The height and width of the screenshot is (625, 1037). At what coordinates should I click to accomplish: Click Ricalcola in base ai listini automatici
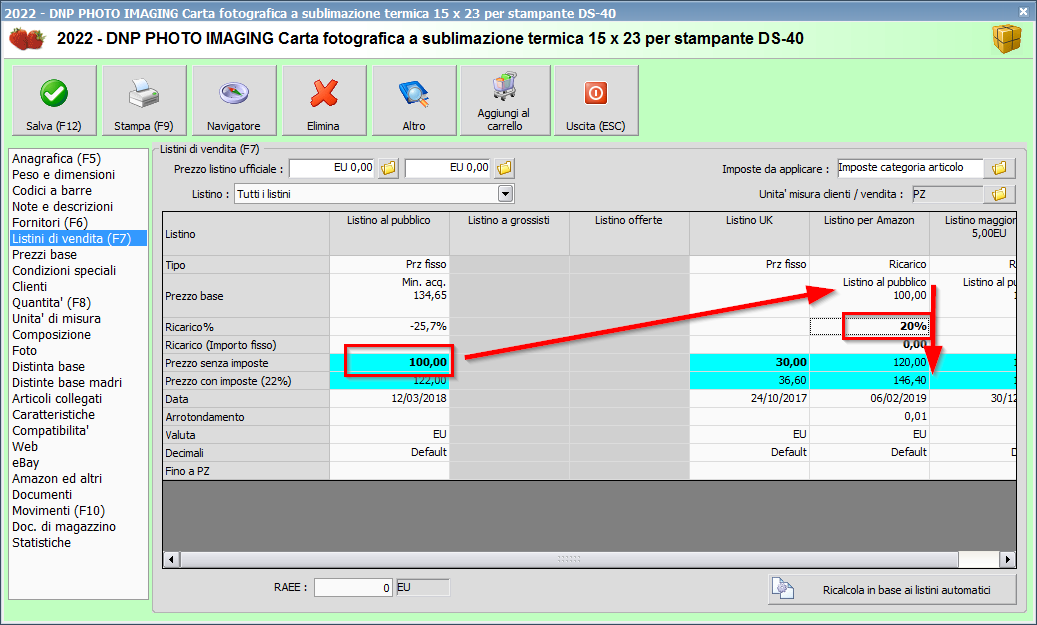coord(892,589)
